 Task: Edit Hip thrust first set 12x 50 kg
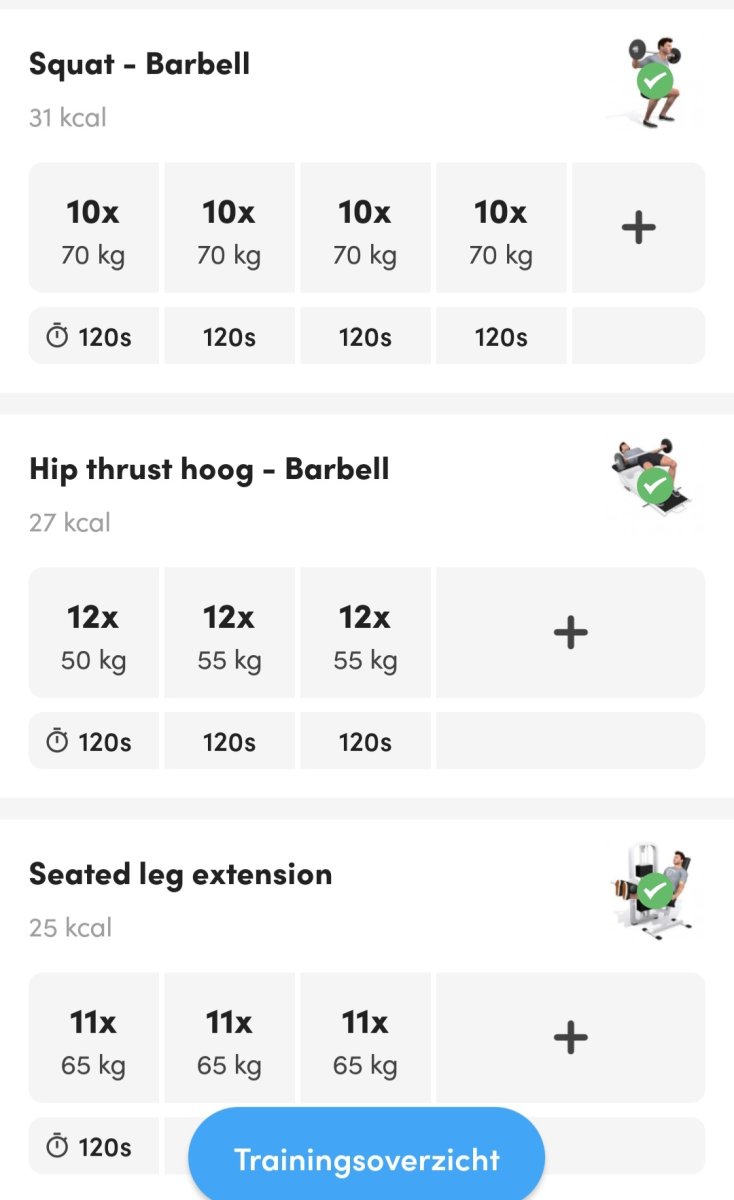click(93, 633)
